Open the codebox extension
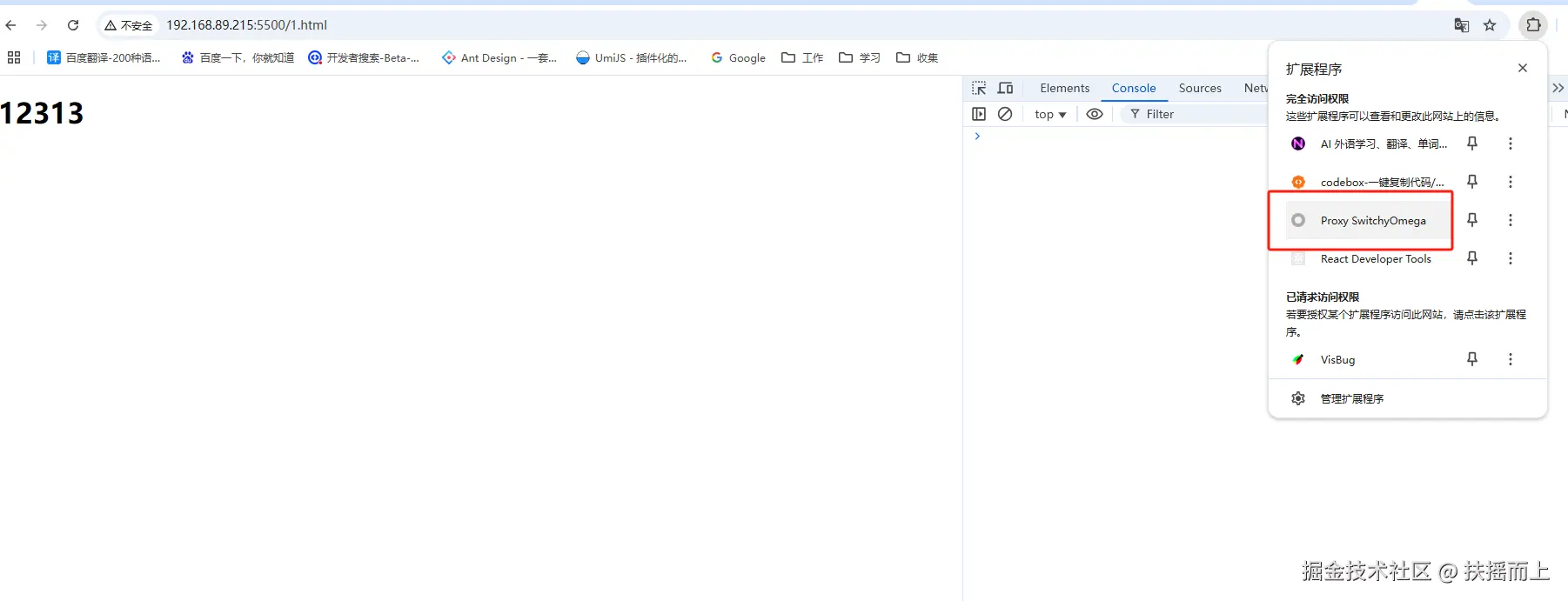The width and height of the screenshot is (1568, 601). 1368,182
